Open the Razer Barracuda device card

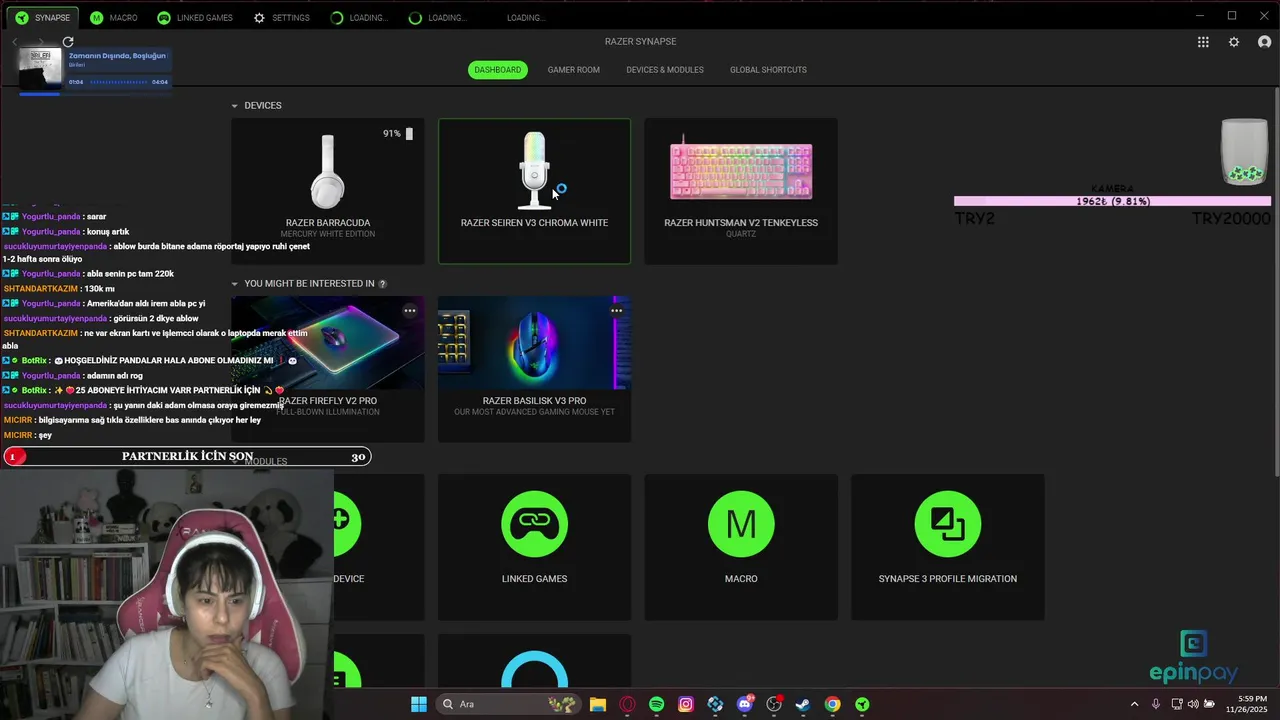(x=328, y=191)
